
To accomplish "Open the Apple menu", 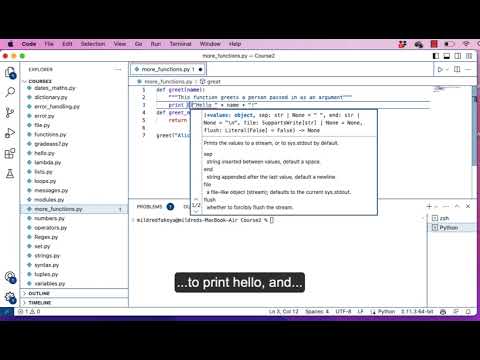I will click(x=11, y=44).
